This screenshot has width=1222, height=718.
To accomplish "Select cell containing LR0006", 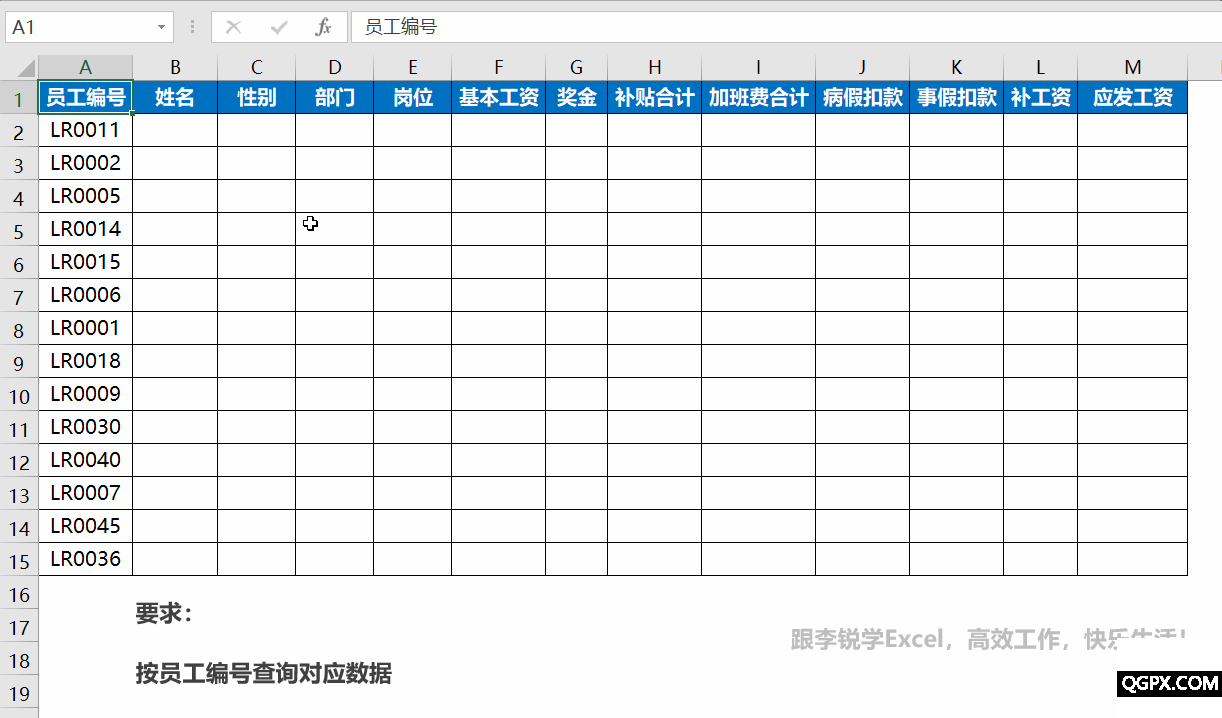I will (x=85, y=295).
